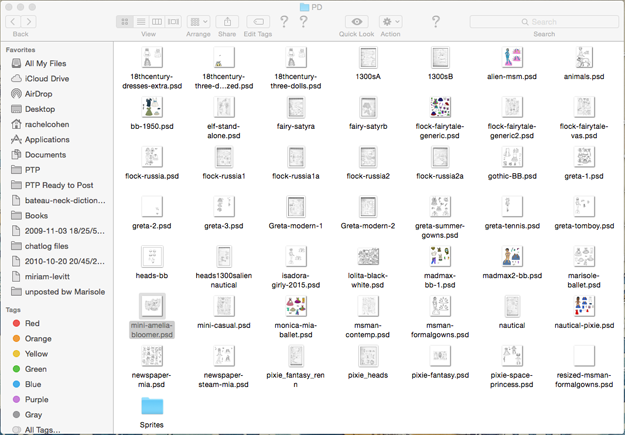Open the Action gear menu
Screen dimensions: 625x435
click(390, 22)
